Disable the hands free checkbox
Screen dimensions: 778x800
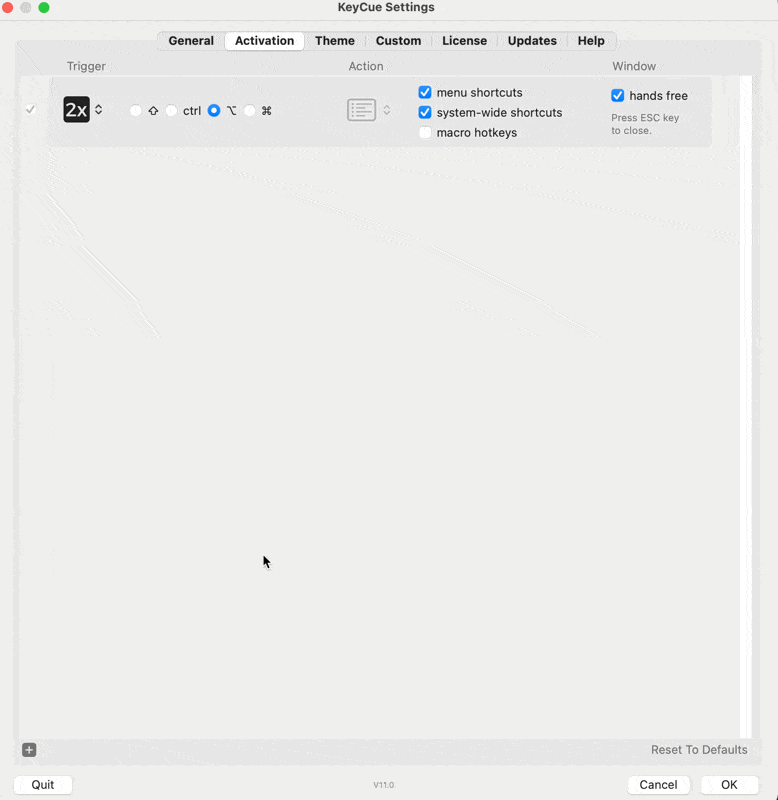[x=618, y=95]
